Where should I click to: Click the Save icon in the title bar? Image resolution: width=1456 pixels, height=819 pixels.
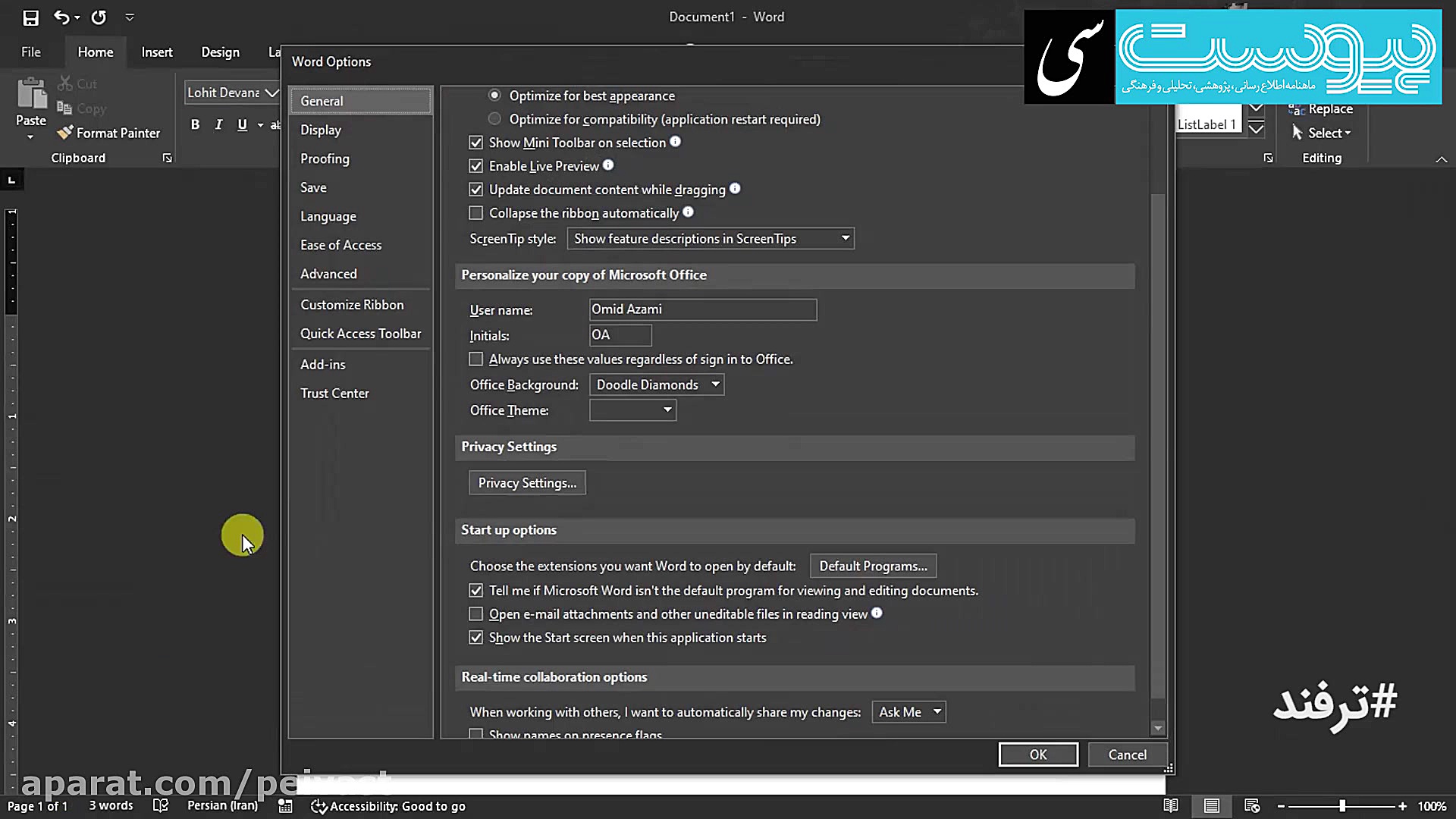click(x=30, y=17)
